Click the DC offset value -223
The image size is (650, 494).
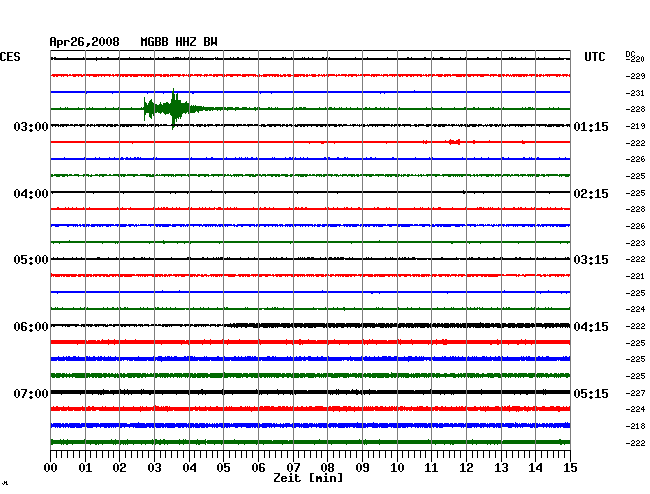(635, 243)
